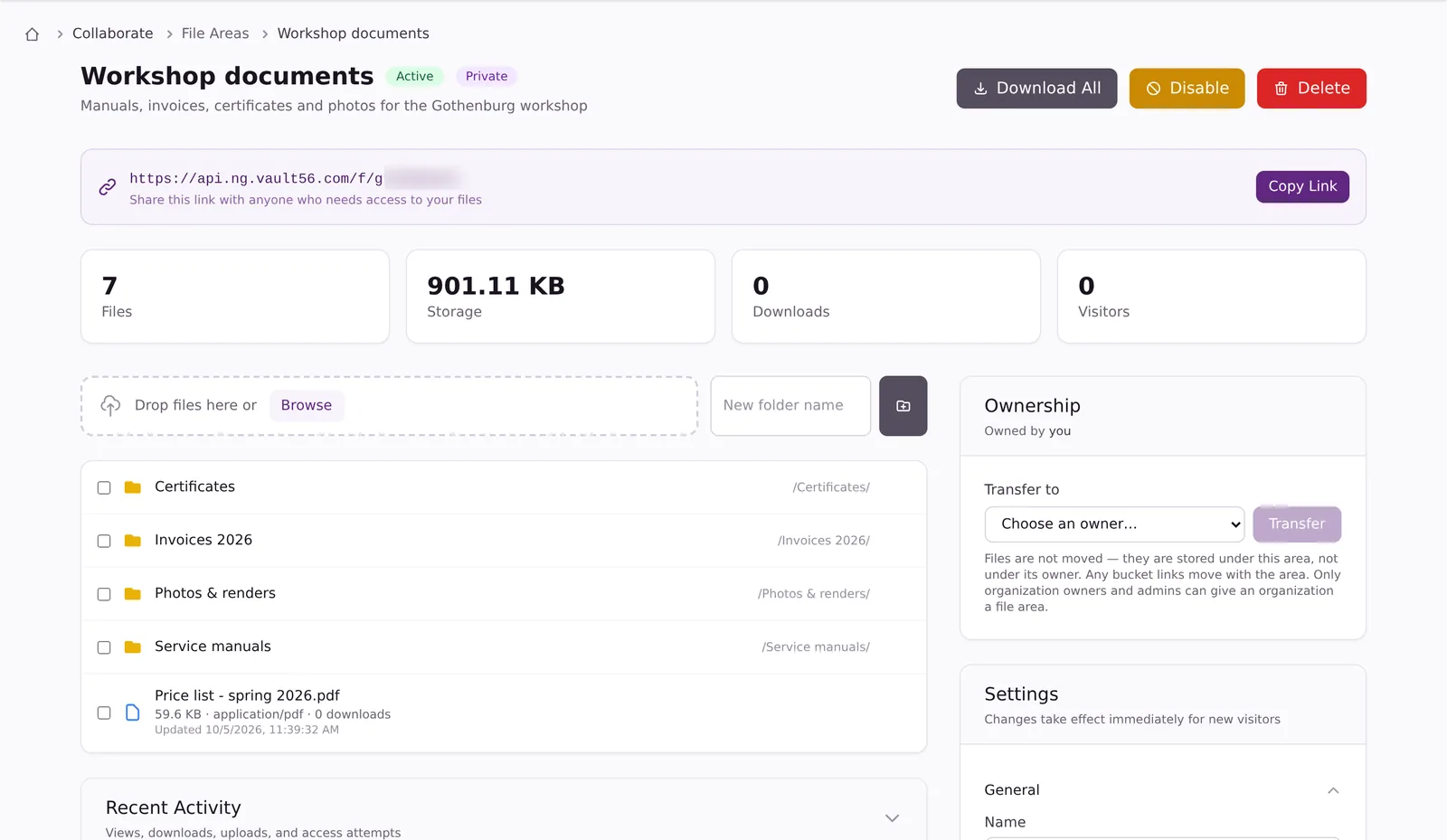Image resolution: width=1447 pixels, height=840 pixels.
Task: Tick the Invoices 2026 checkbox
Action: click(104, 541)
